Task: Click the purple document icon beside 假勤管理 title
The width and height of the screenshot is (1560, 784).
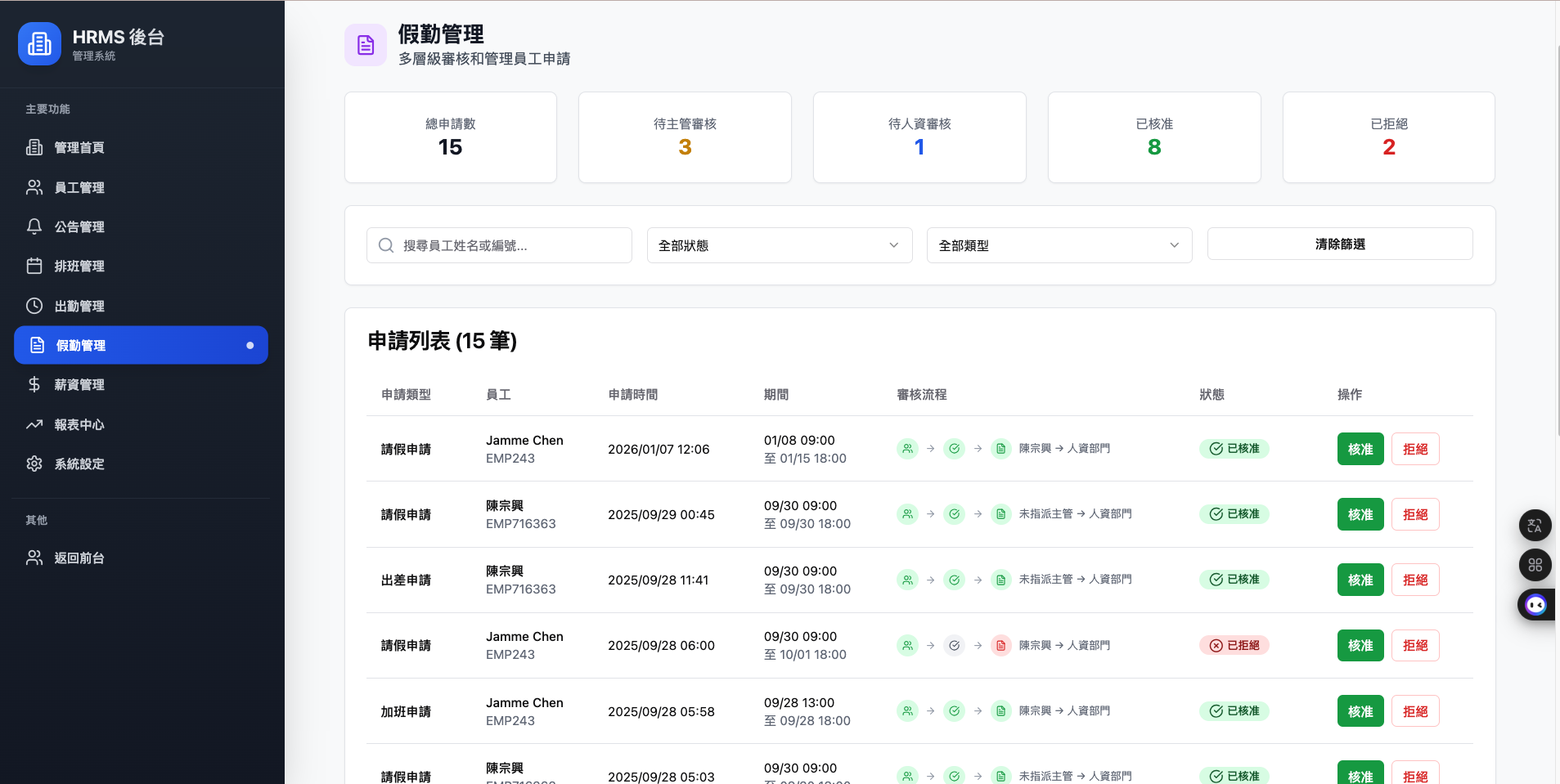Action: (x=366, y=45)
